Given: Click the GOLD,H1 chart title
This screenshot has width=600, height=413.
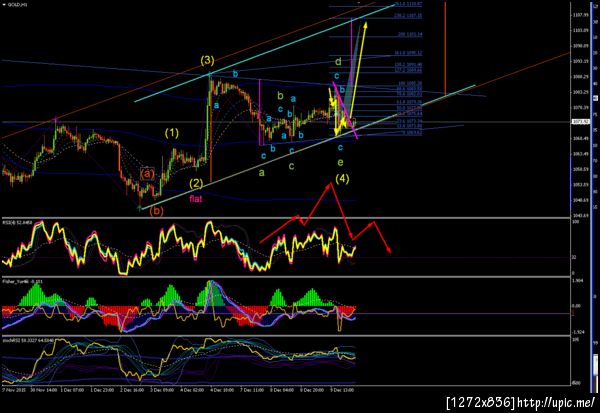Looking at the screenshot, I should point(18,5).
